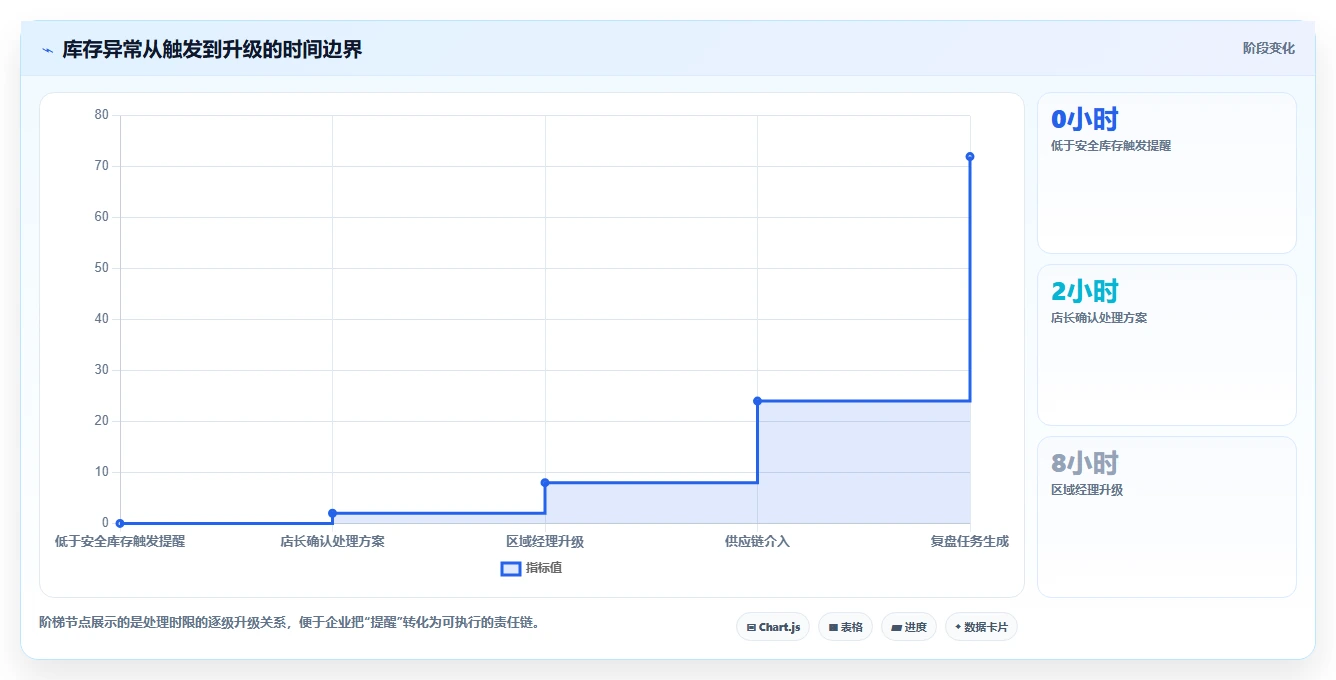
Task: Toggle the 指标值 legend item
Action: click(x=532, y=568)
